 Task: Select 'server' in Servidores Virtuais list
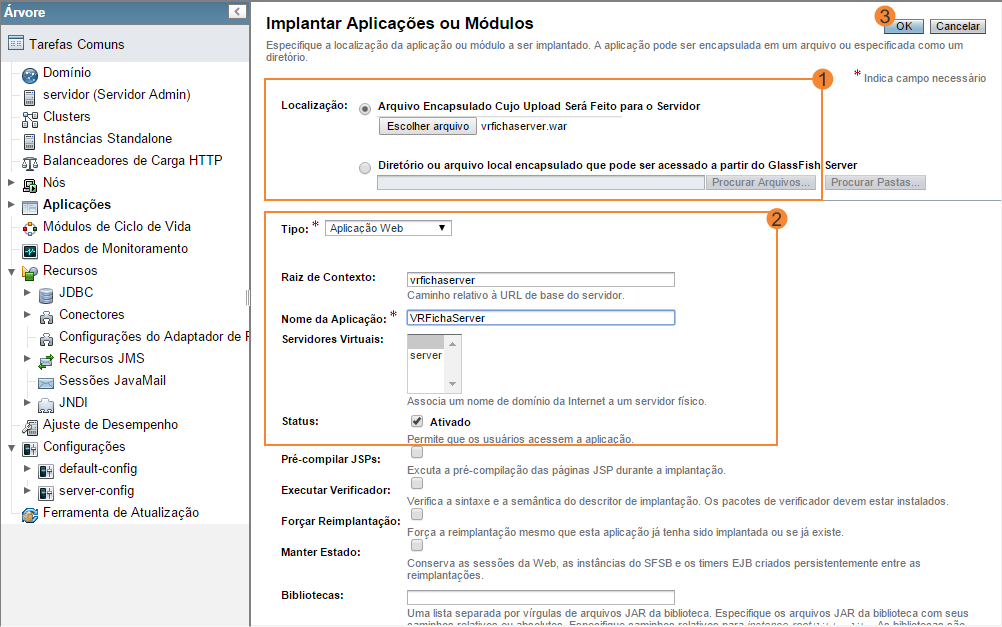click(x=426, y=355)
